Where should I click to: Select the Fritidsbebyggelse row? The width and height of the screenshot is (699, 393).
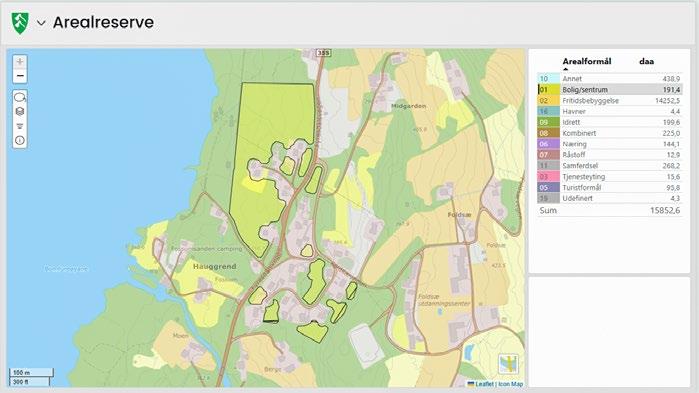pos(610,101)
